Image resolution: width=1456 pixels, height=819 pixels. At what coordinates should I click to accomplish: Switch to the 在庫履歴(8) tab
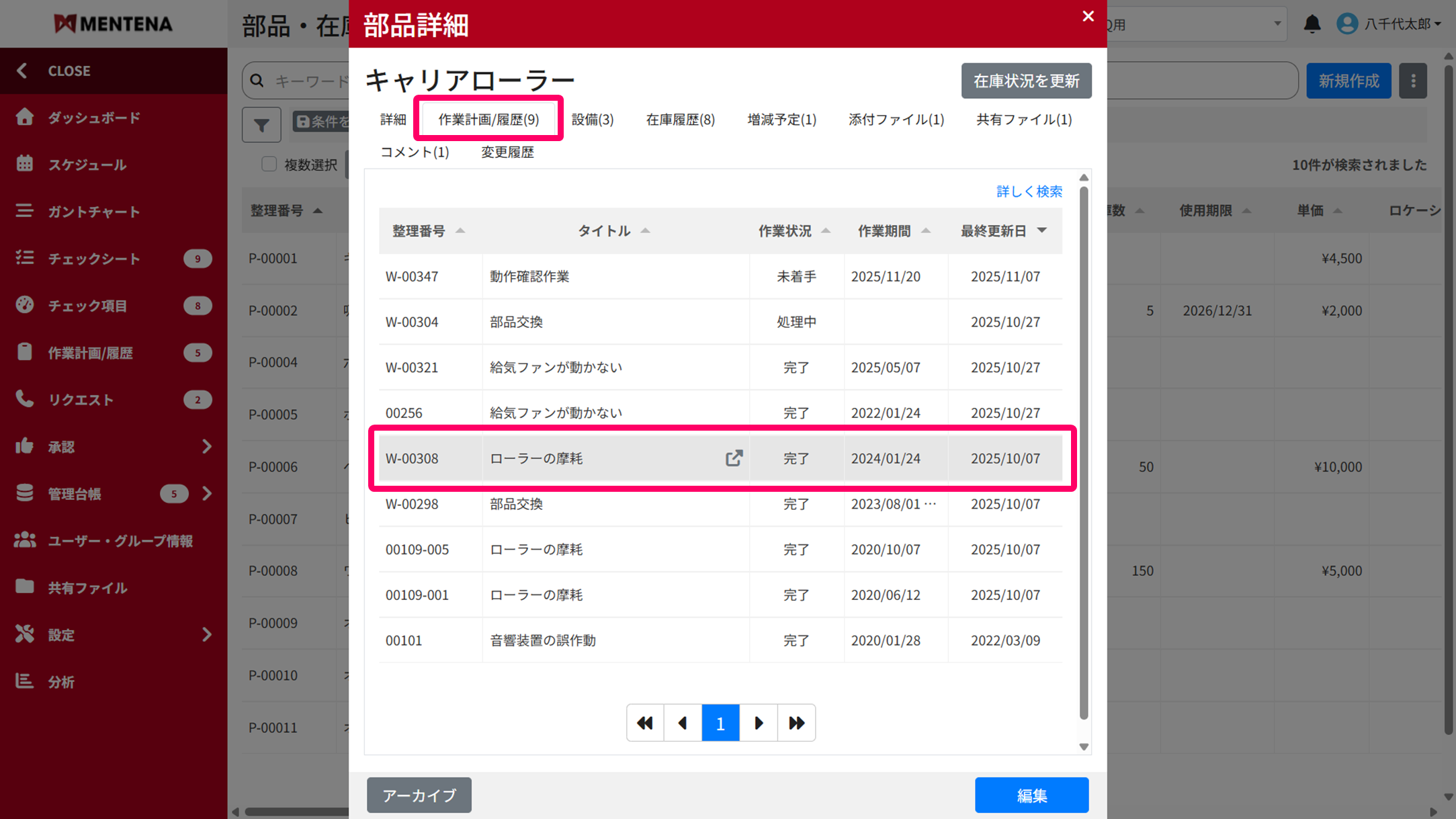coord(680,120)
